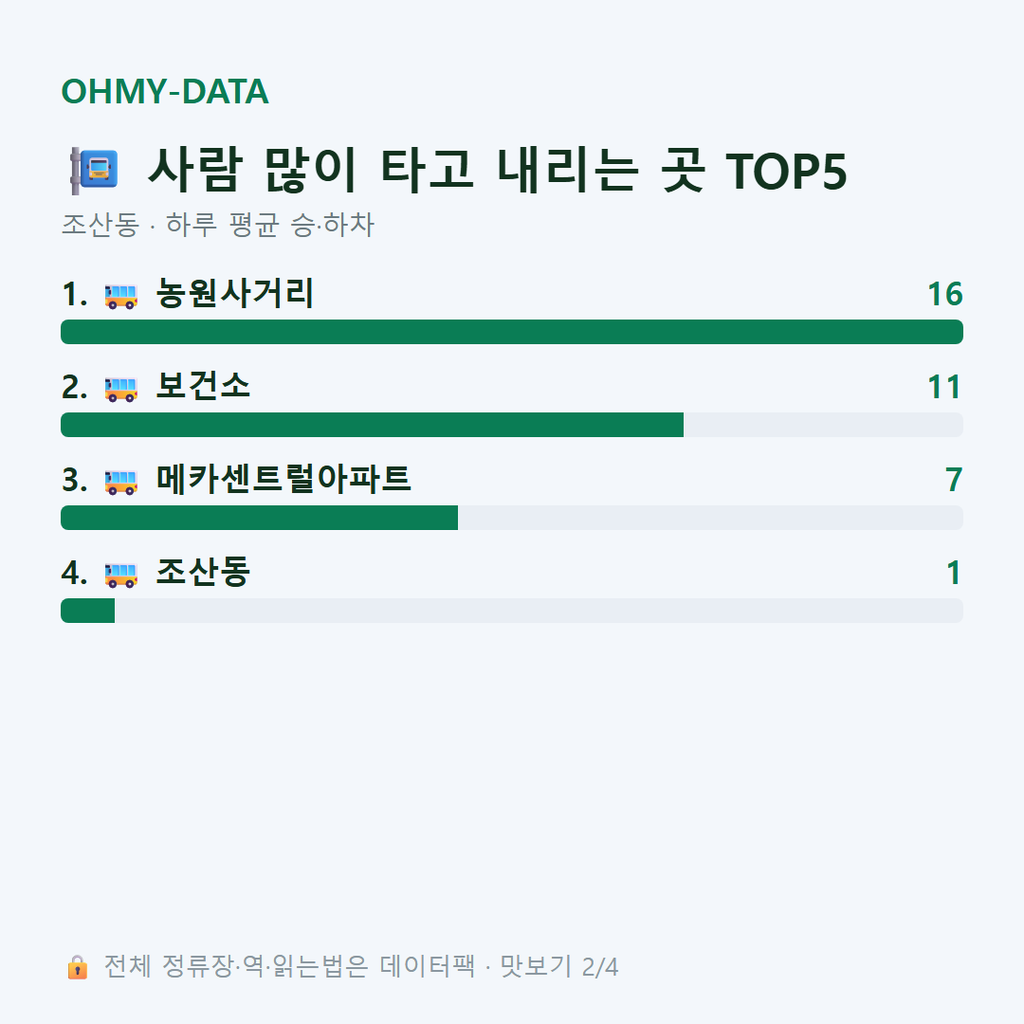Click the bus icon beside 농원사거리

tap(121, 296)
